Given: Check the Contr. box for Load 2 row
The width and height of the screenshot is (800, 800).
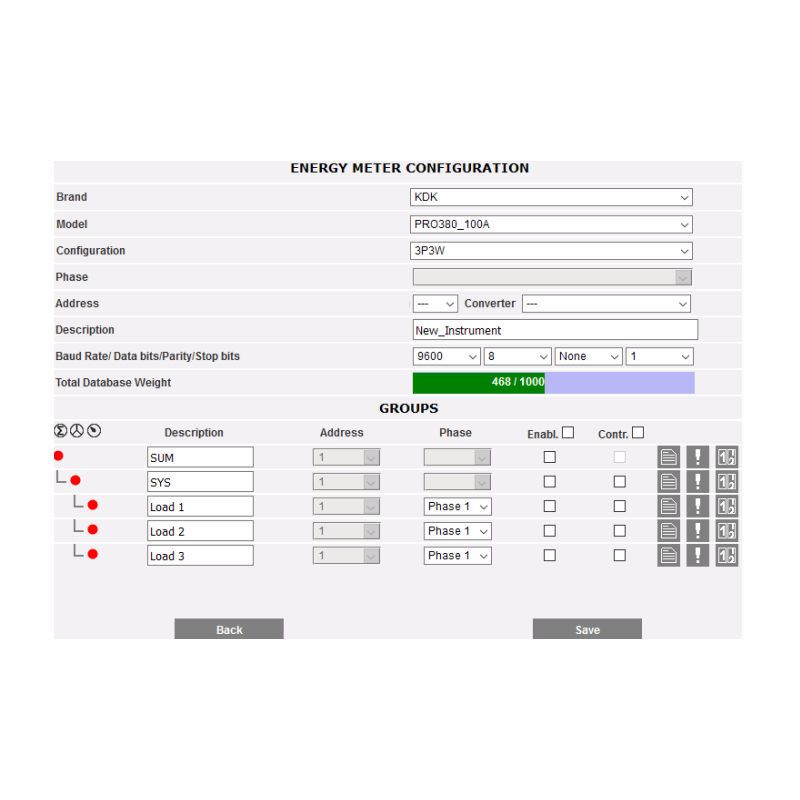Looking at the screenshot, I should point(619,531).
